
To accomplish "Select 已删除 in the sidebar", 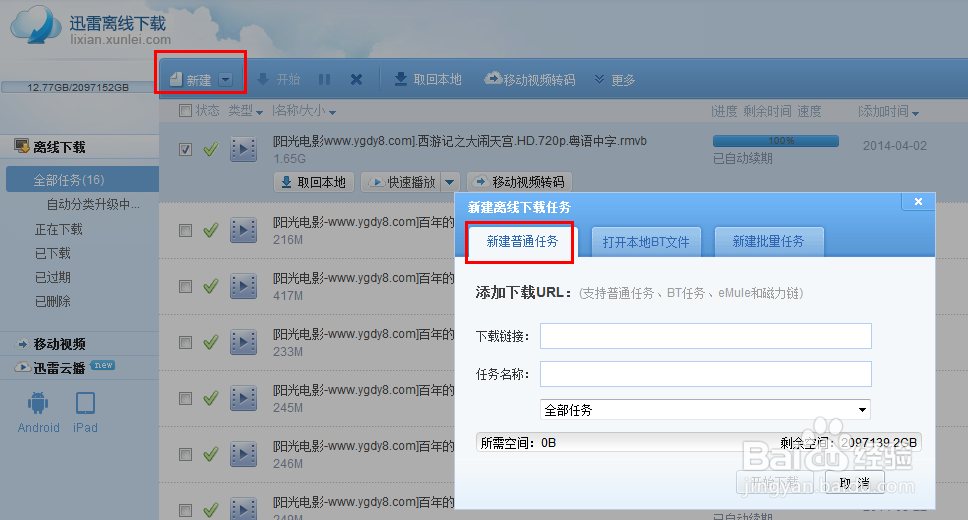I will [52, 301].
